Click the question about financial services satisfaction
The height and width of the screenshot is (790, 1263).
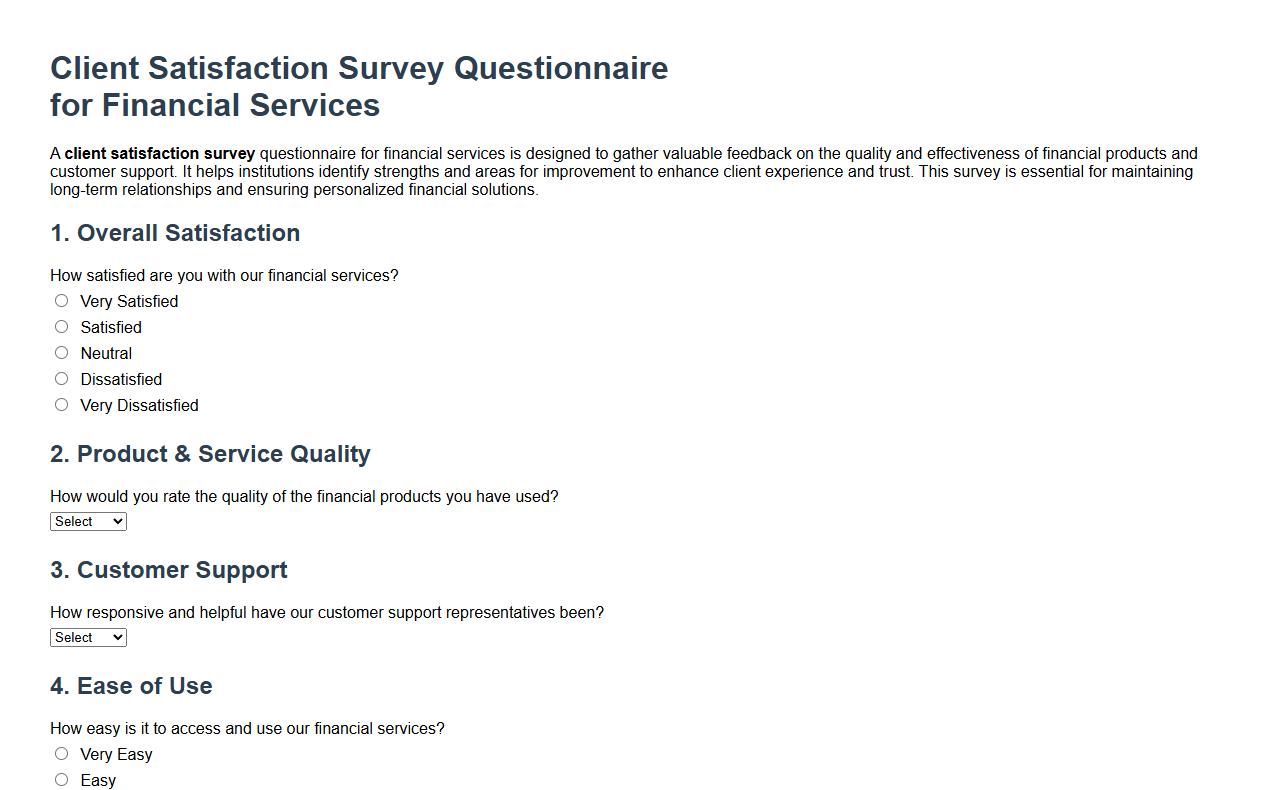(x=224, y=275)
